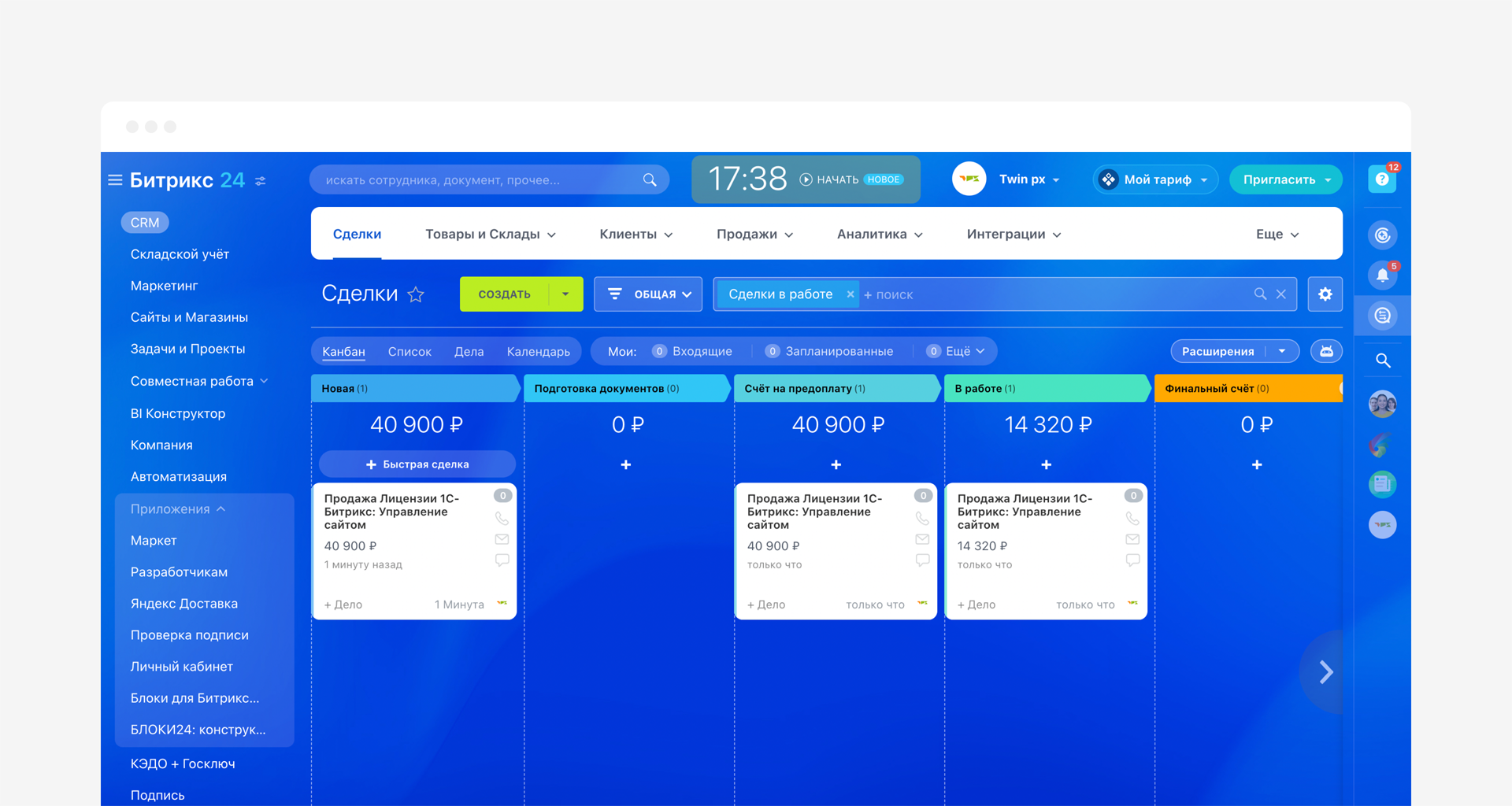Click the menu settings sliders icon beside Битрикс 24
This screenshot has height=806, width=1512.
pos(261,181)
